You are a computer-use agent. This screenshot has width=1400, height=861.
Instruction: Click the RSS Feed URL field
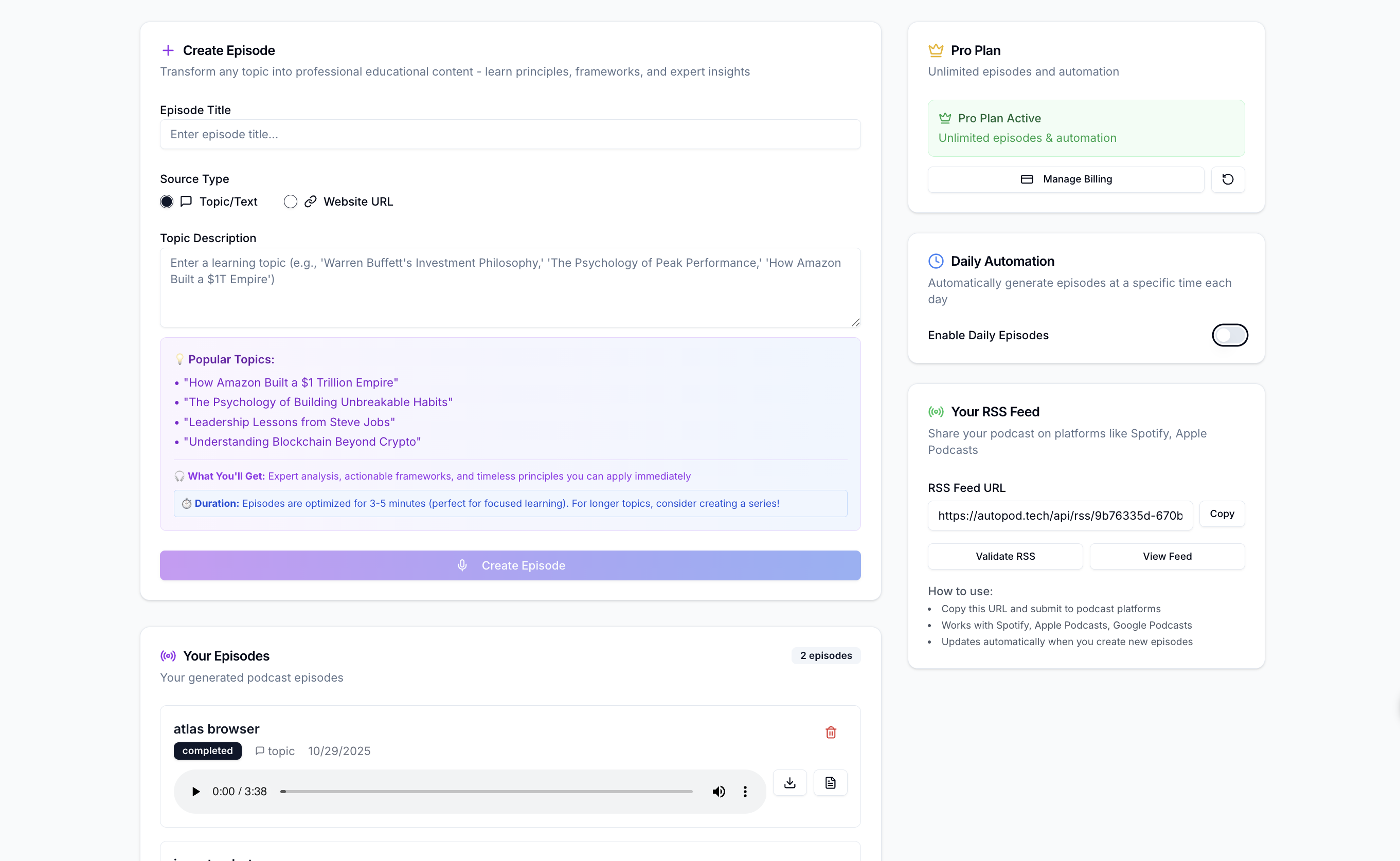tap(1060, 516)
